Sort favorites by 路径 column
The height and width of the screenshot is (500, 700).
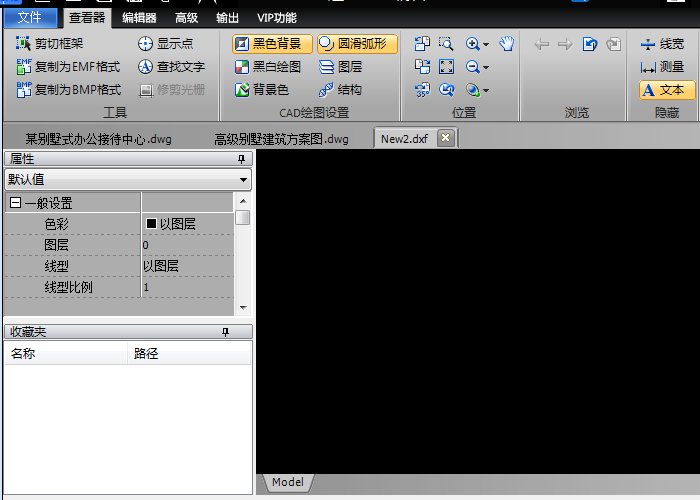click(x=189, y=354)
